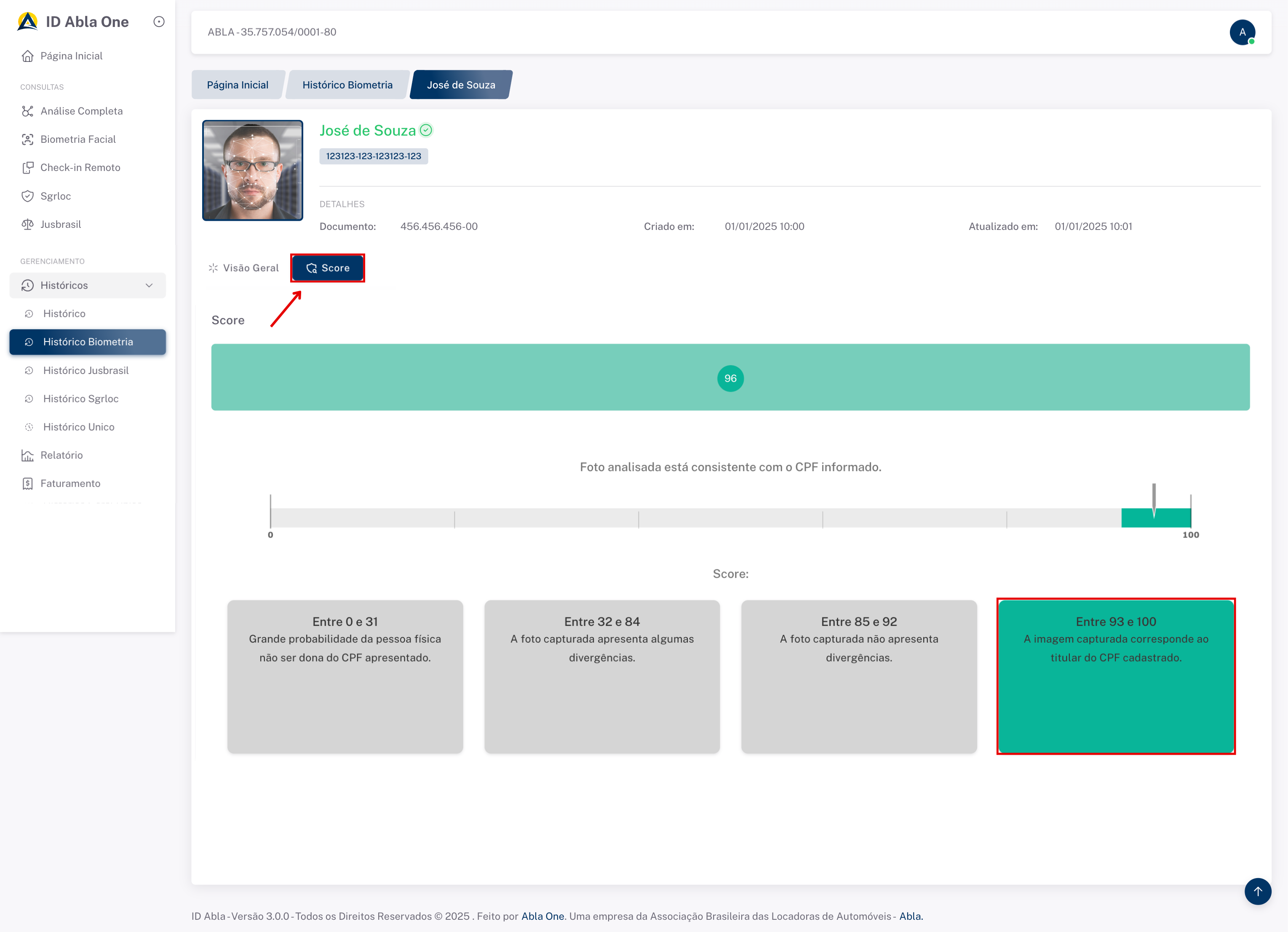Click José de Souza's profile photo

(253, 171)
